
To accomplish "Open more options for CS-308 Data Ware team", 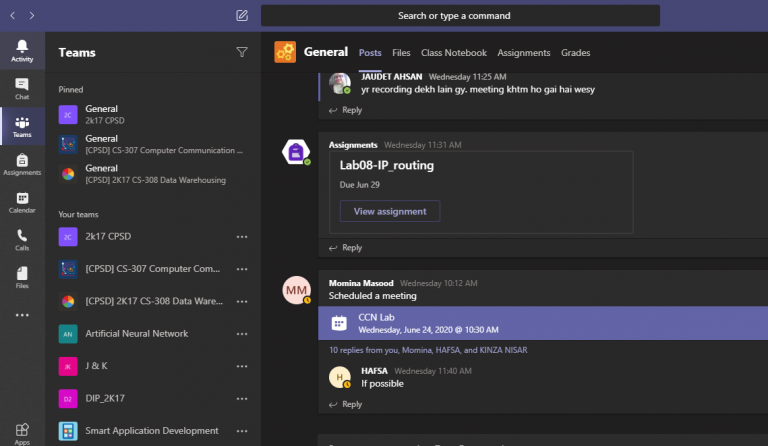I will (242, 301).
